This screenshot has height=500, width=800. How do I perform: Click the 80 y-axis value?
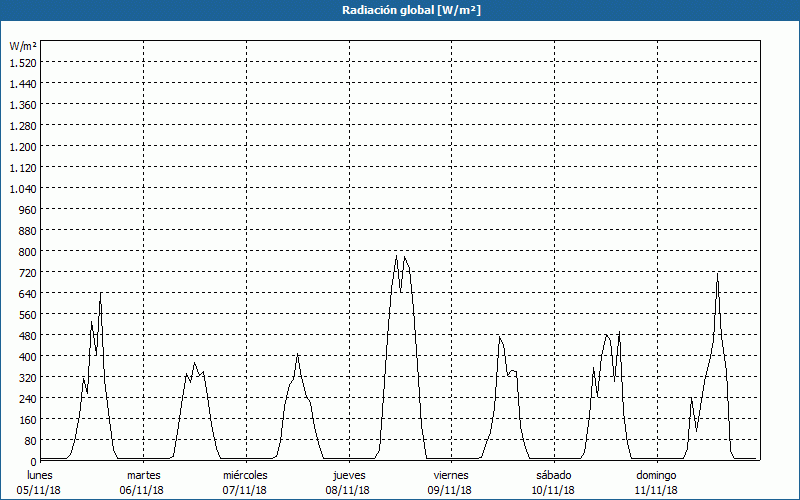pos(31,441)
